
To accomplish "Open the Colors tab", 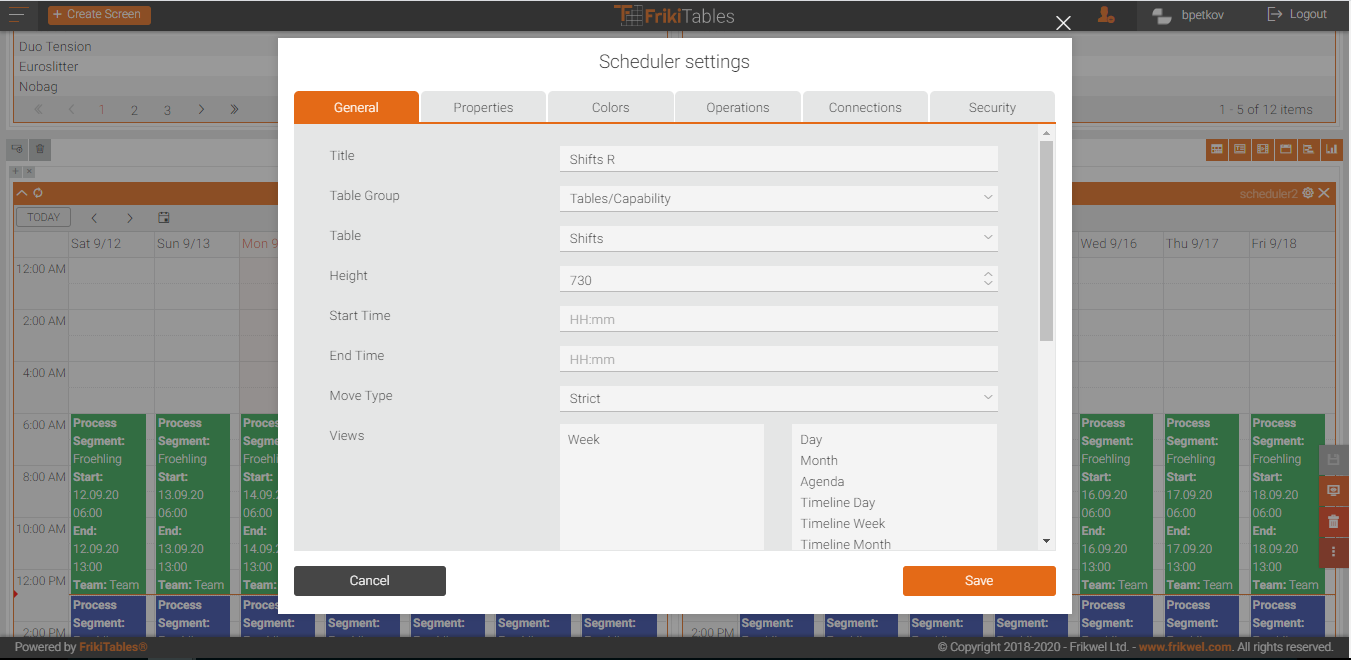I will [610, 107].
